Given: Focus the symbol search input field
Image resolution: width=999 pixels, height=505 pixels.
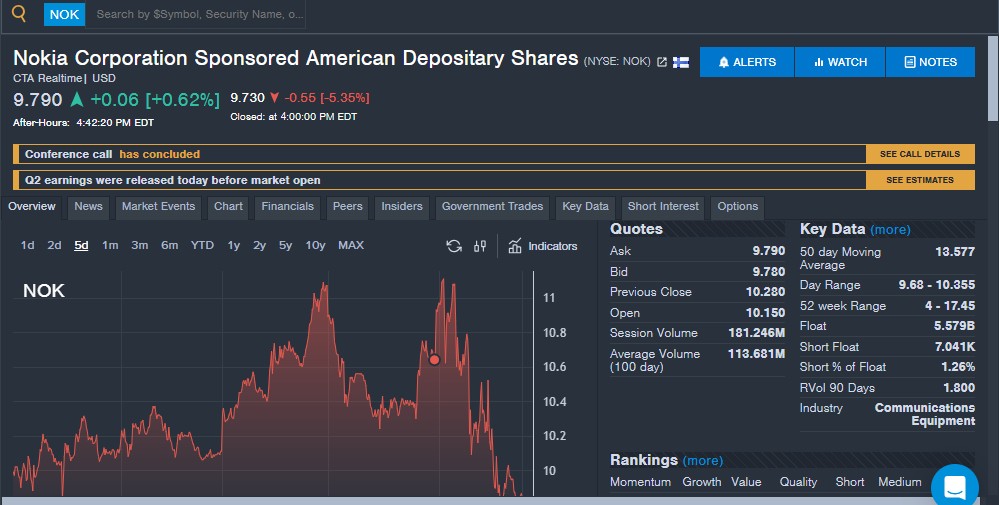Looking at the screenshot, I should coord(196,14).
